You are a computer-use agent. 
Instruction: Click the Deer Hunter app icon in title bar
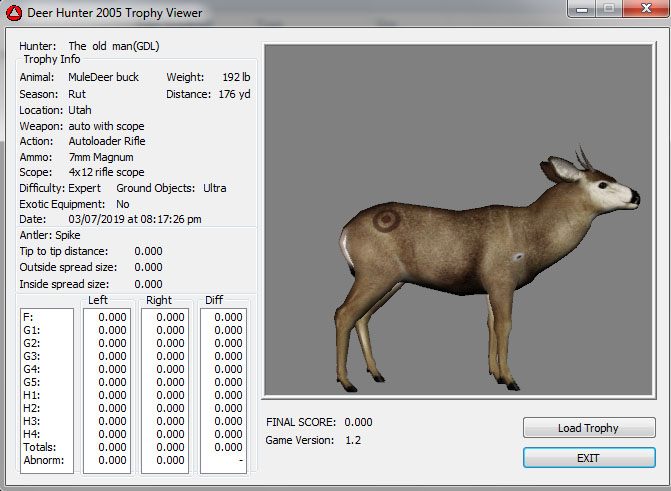pyautogui.click(x=13, y=13)
